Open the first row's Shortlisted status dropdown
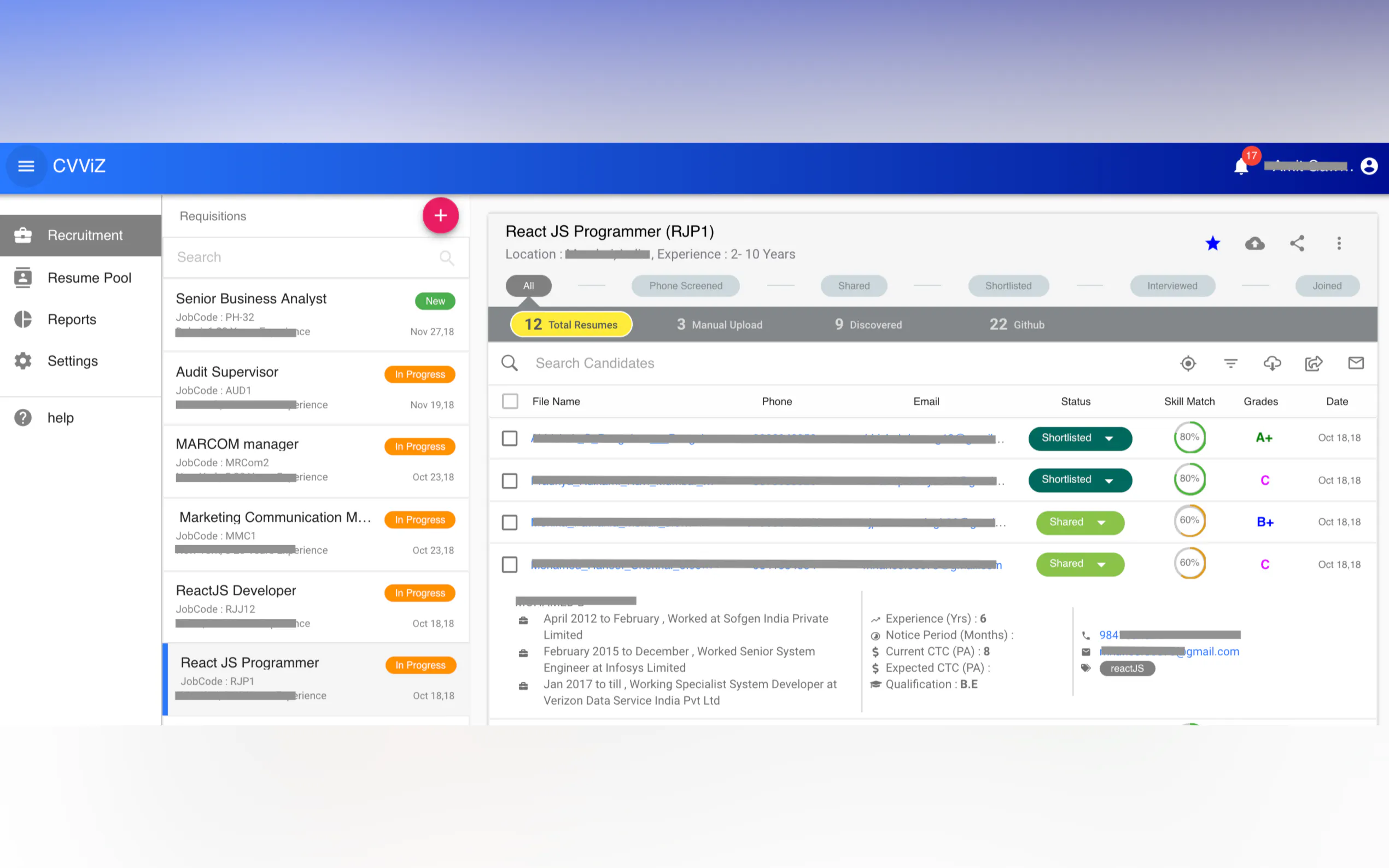Viewport: 1389px width, 868px height. pos(1079,438)
